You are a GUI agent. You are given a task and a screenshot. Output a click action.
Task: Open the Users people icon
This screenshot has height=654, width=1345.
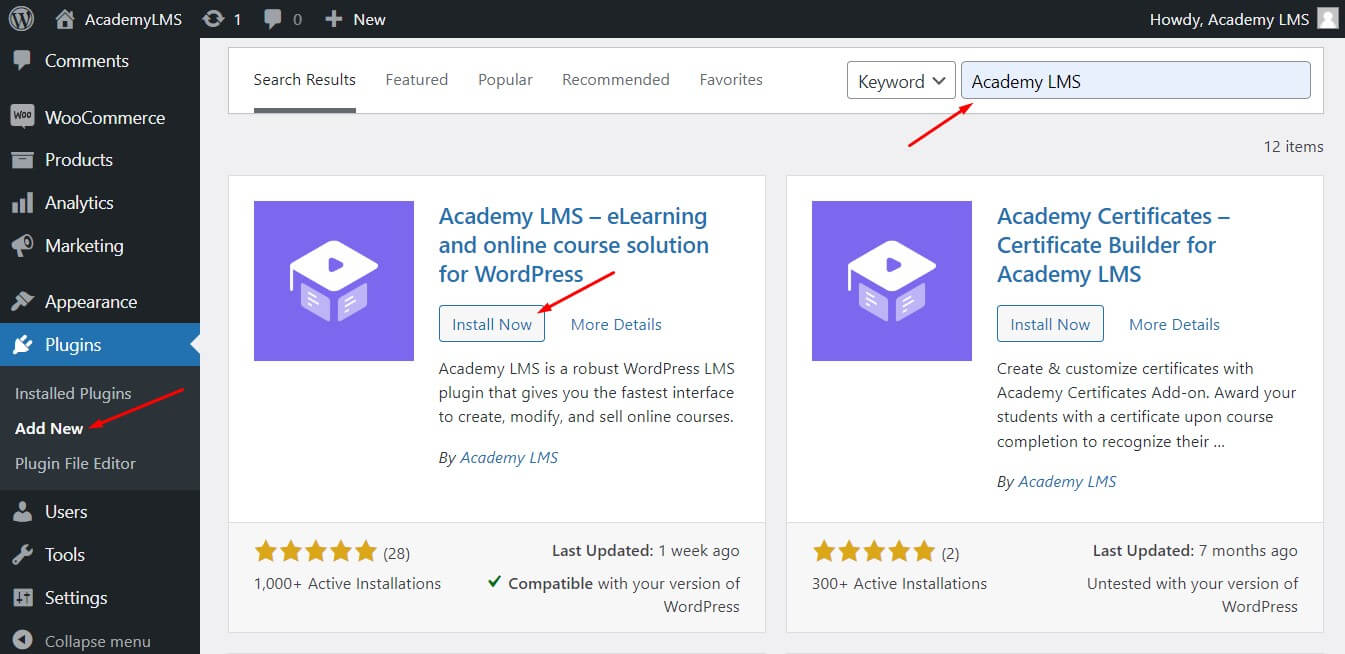tap(23, 511)
